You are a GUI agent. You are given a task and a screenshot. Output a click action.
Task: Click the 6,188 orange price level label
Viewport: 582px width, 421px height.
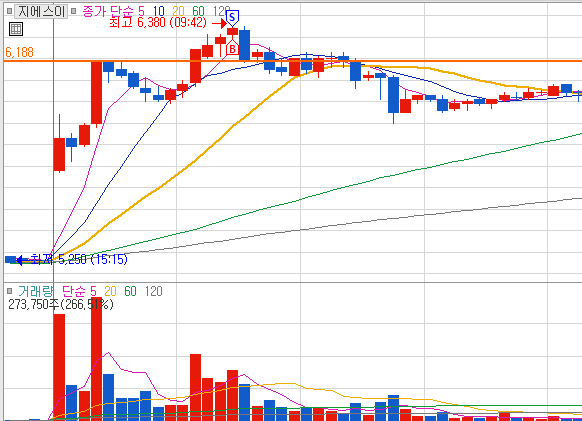[x=19, y=52]
